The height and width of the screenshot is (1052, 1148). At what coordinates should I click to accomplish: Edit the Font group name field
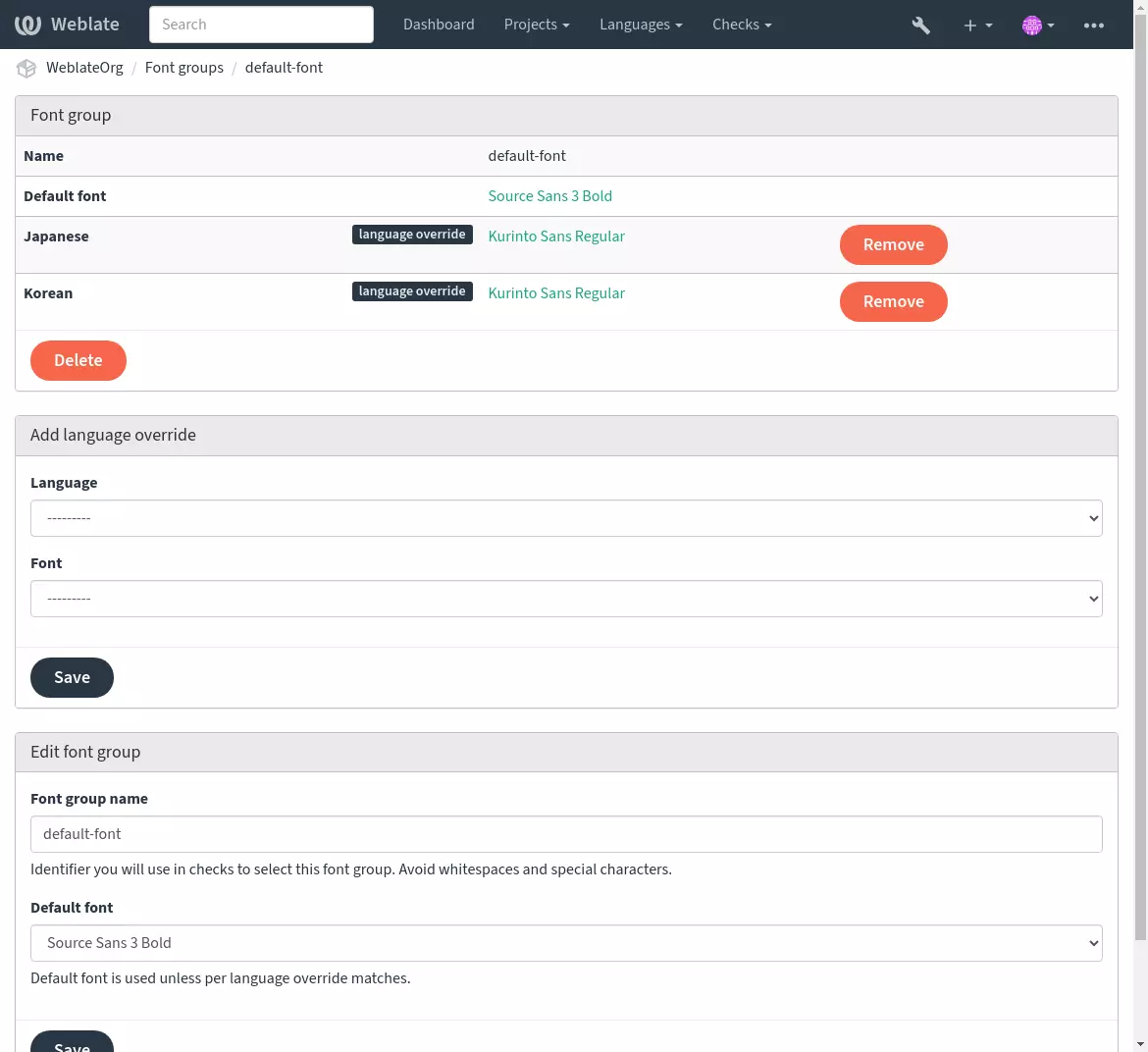coord(566,834)
